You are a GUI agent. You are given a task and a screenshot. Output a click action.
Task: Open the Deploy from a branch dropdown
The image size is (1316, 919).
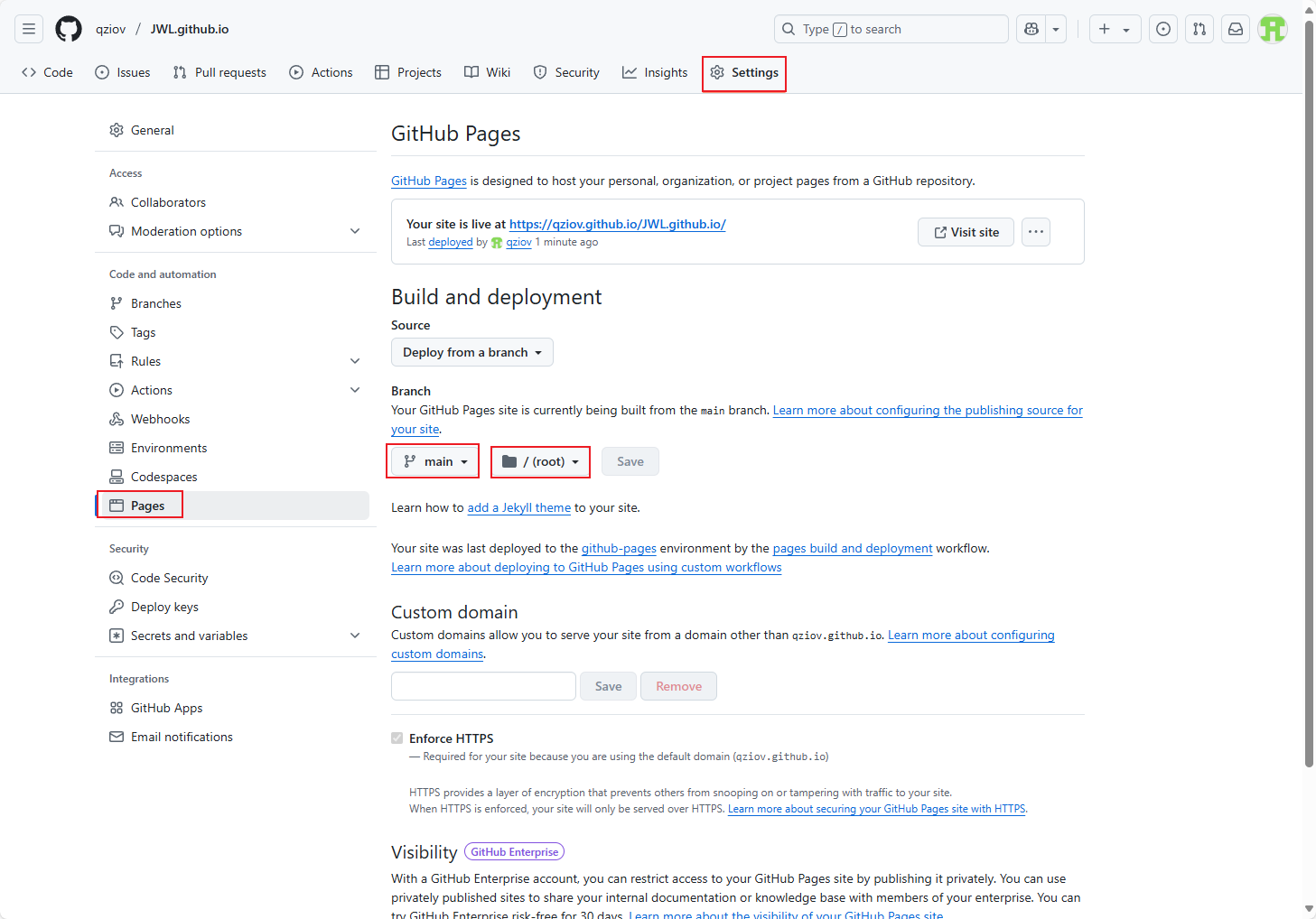pos(472,352)
